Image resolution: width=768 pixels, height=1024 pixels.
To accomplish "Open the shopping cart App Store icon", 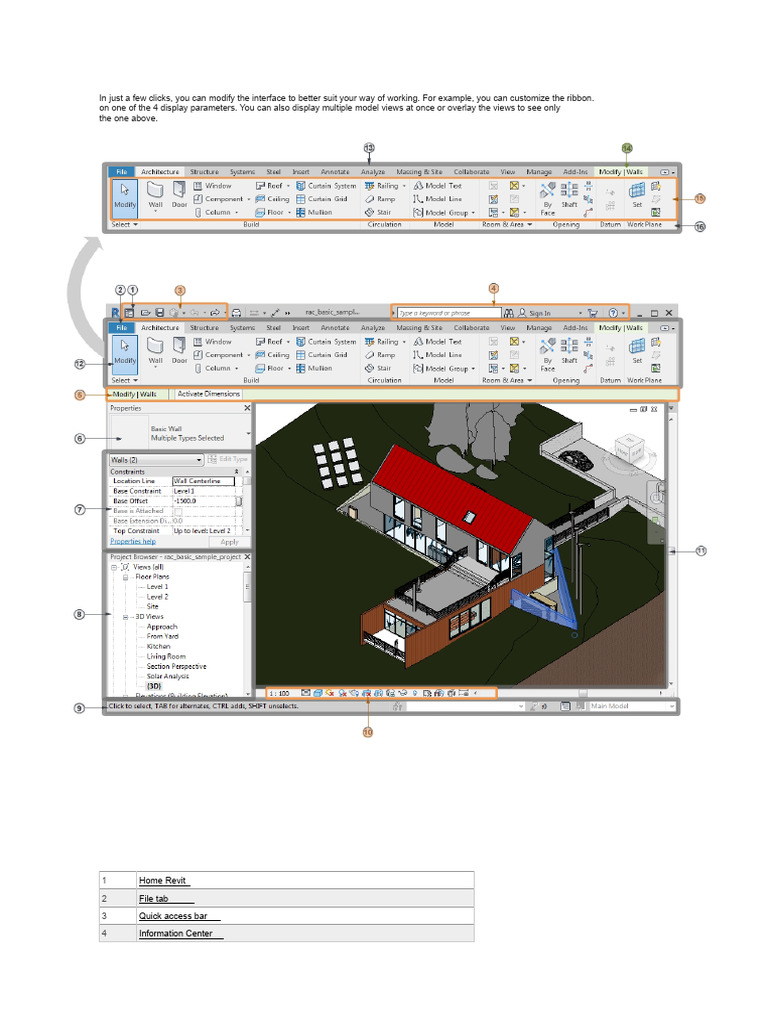I will click(x=592, y=313).
